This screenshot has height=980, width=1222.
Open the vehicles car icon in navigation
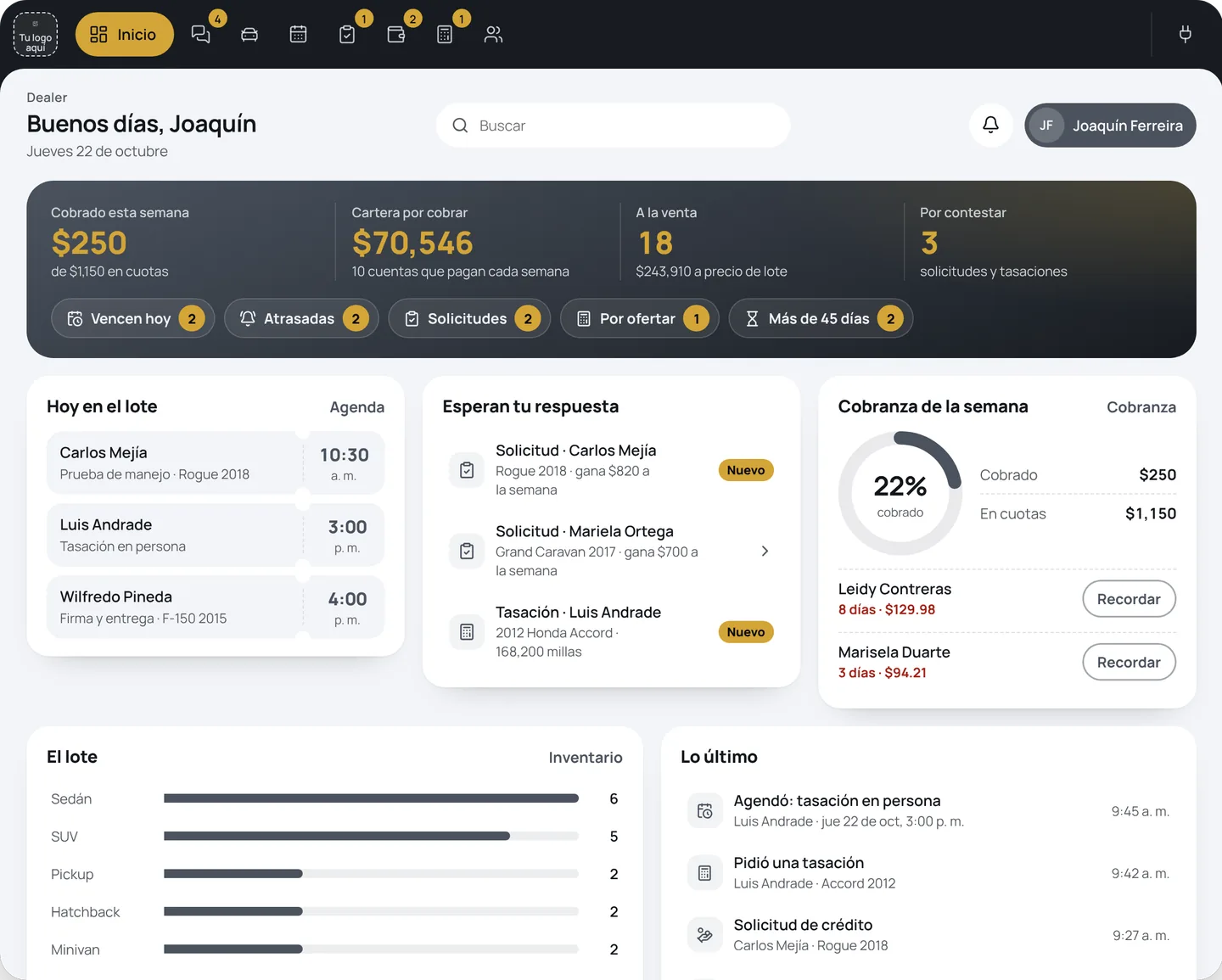[x=249, y=34]
